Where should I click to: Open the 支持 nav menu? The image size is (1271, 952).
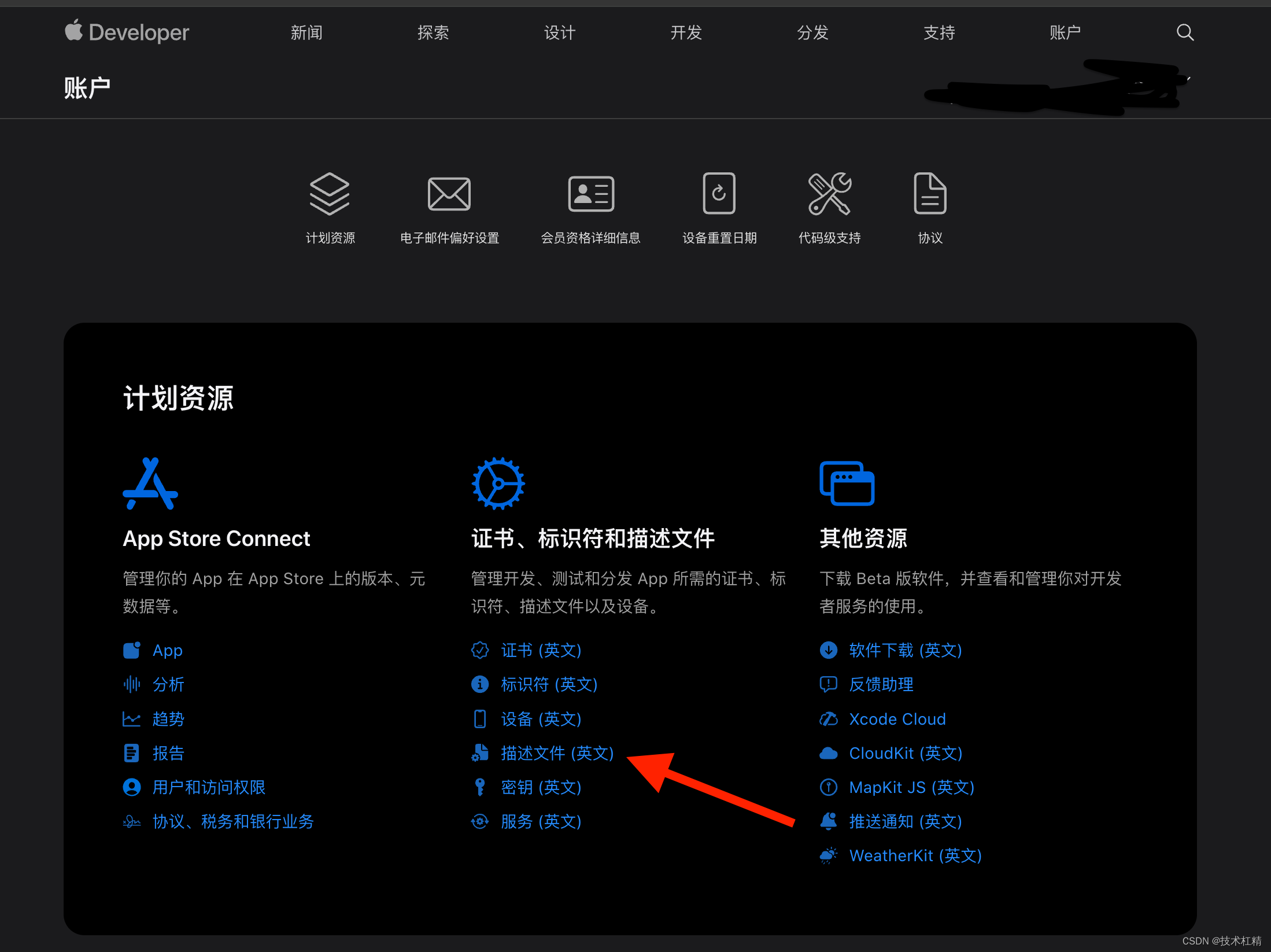[x=939, y=32]
